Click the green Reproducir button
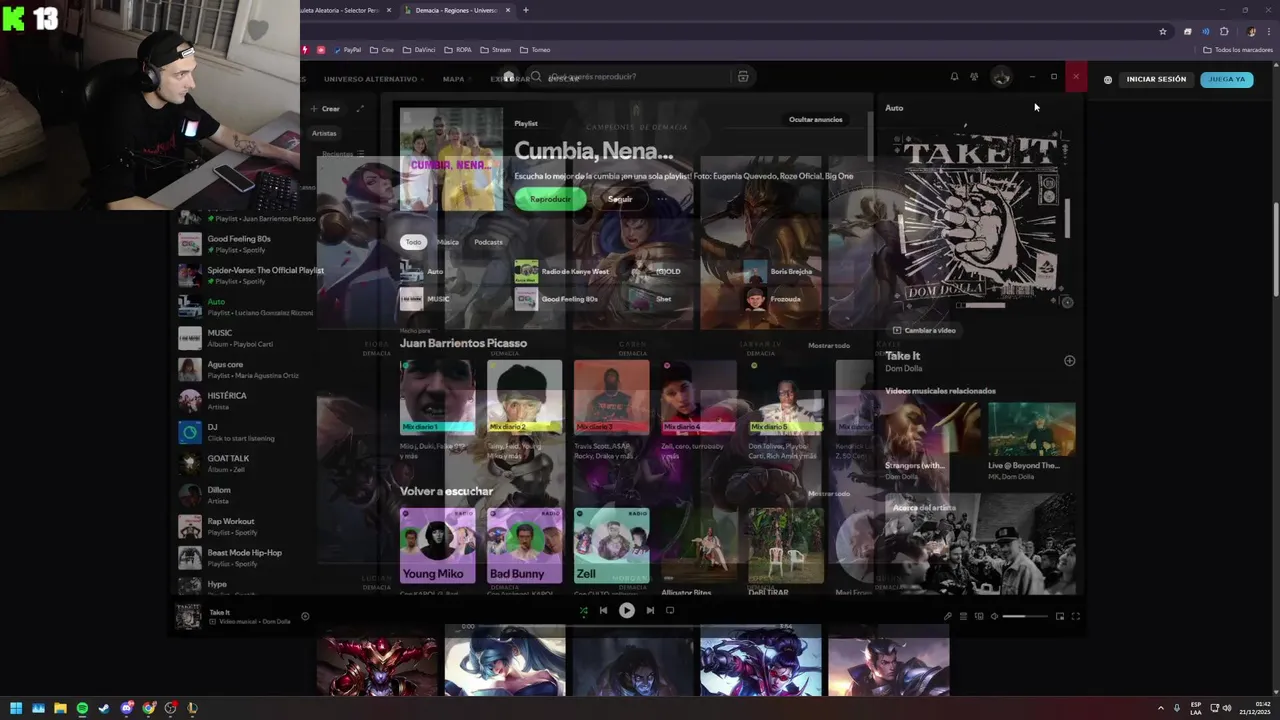 (550, 199)
